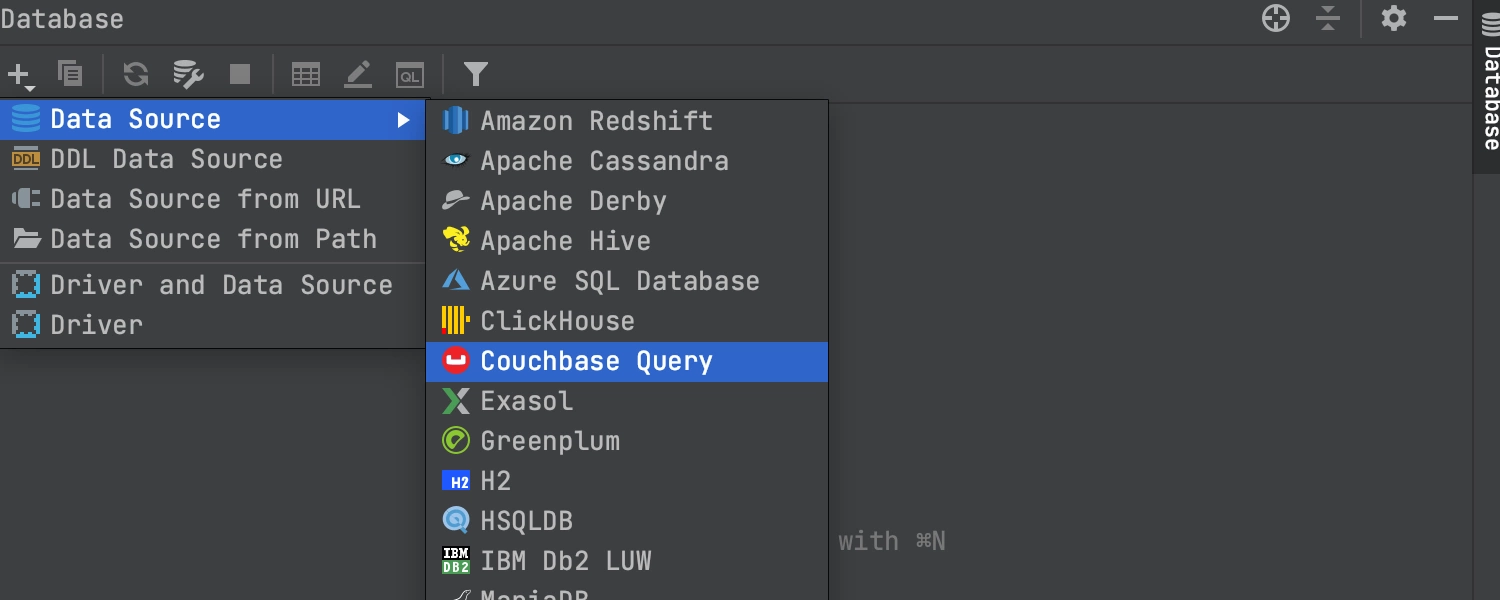This screenshot has height=600, width=1500.
Task: Select ClickHouse data source
Action: click(627, 321)
